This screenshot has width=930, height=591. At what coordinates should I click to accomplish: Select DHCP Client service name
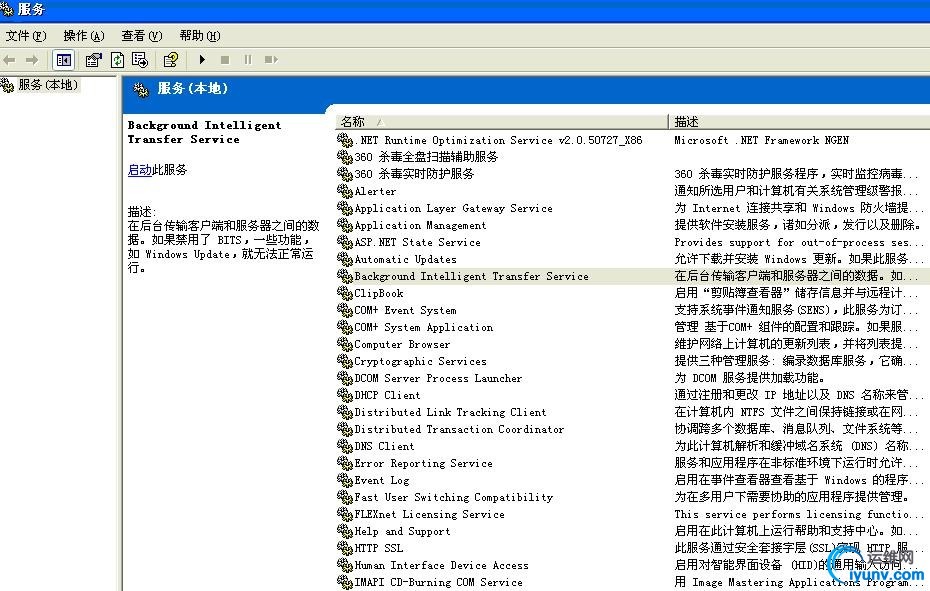pos(387,395)
